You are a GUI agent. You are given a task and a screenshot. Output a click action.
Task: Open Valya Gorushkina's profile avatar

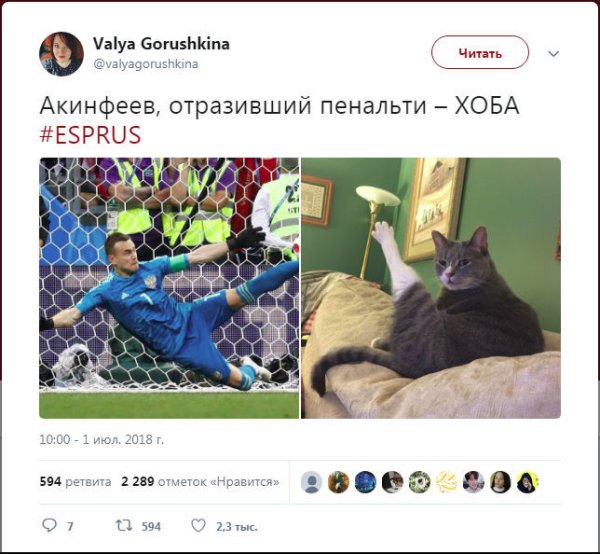(61, 54)
